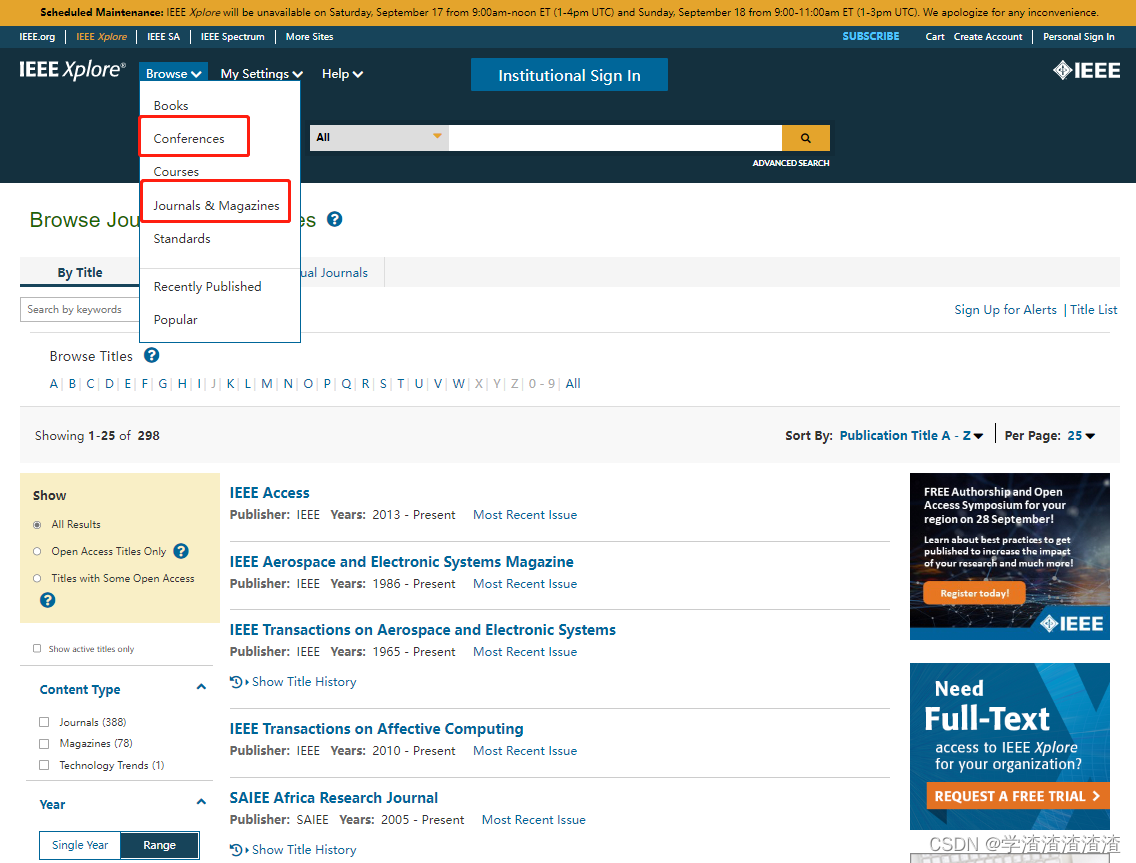Open help icon beside Open Access Titles Only
The image size is (1136, 863).
coord(181,551)
